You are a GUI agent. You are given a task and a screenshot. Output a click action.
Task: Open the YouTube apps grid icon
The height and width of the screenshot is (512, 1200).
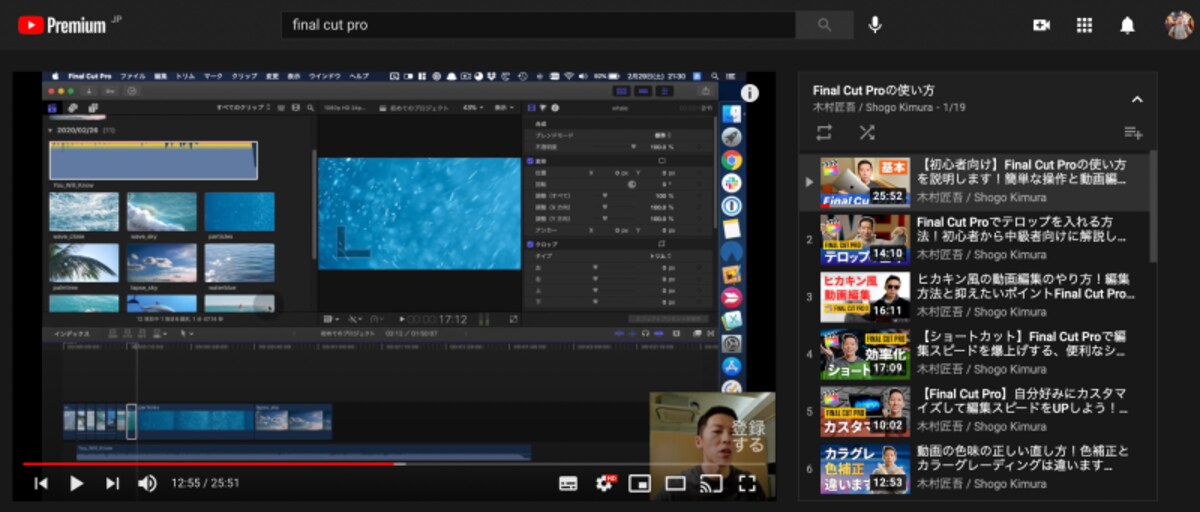click(1084, 25)
